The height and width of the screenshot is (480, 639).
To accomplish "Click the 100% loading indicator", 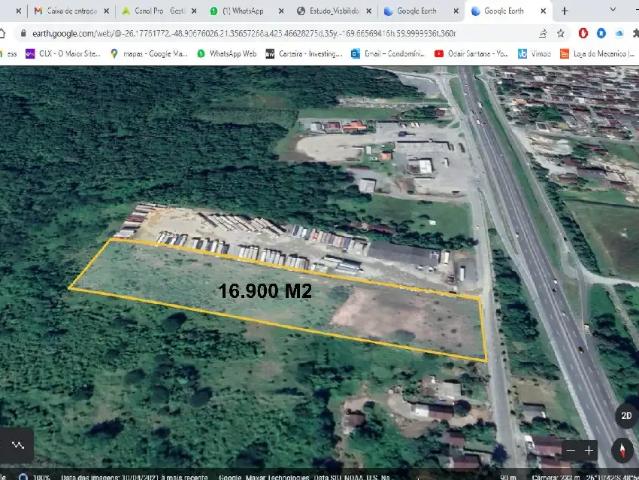I will [x=41, y=477].
